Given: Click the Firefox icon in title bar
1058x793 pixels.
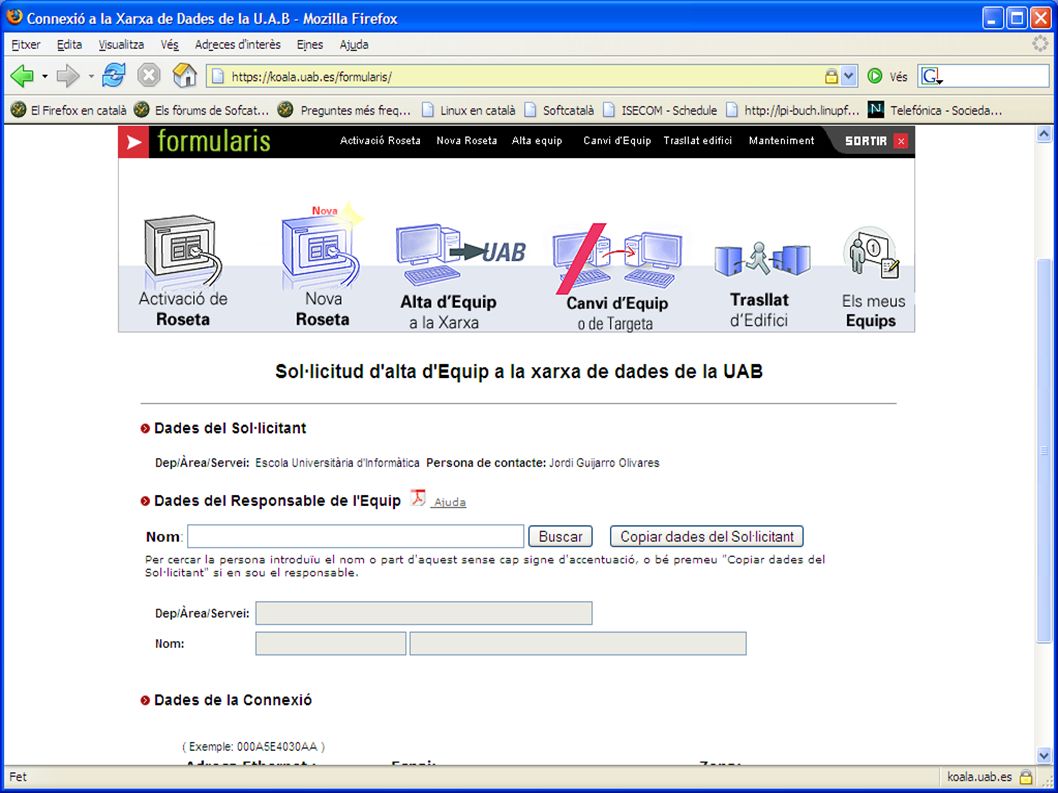Looking at the screenshot, I should 14,17.
